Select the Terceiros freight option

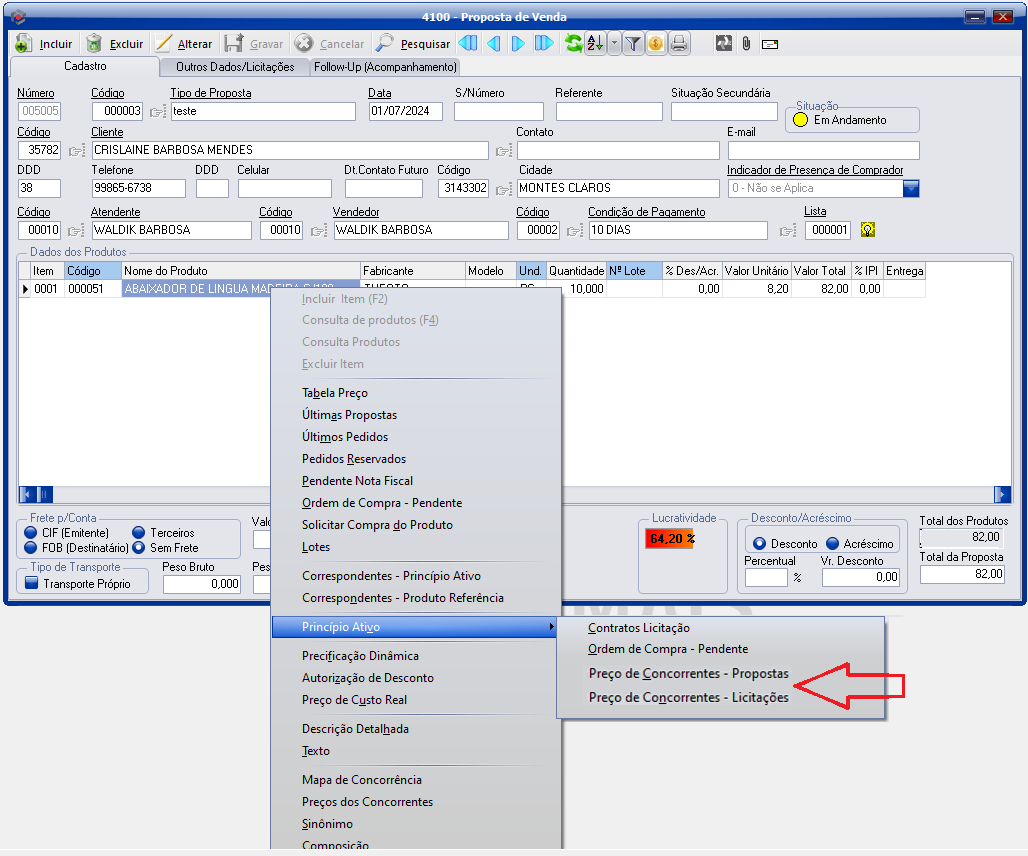pyautogui.click(x=139, y=533)
